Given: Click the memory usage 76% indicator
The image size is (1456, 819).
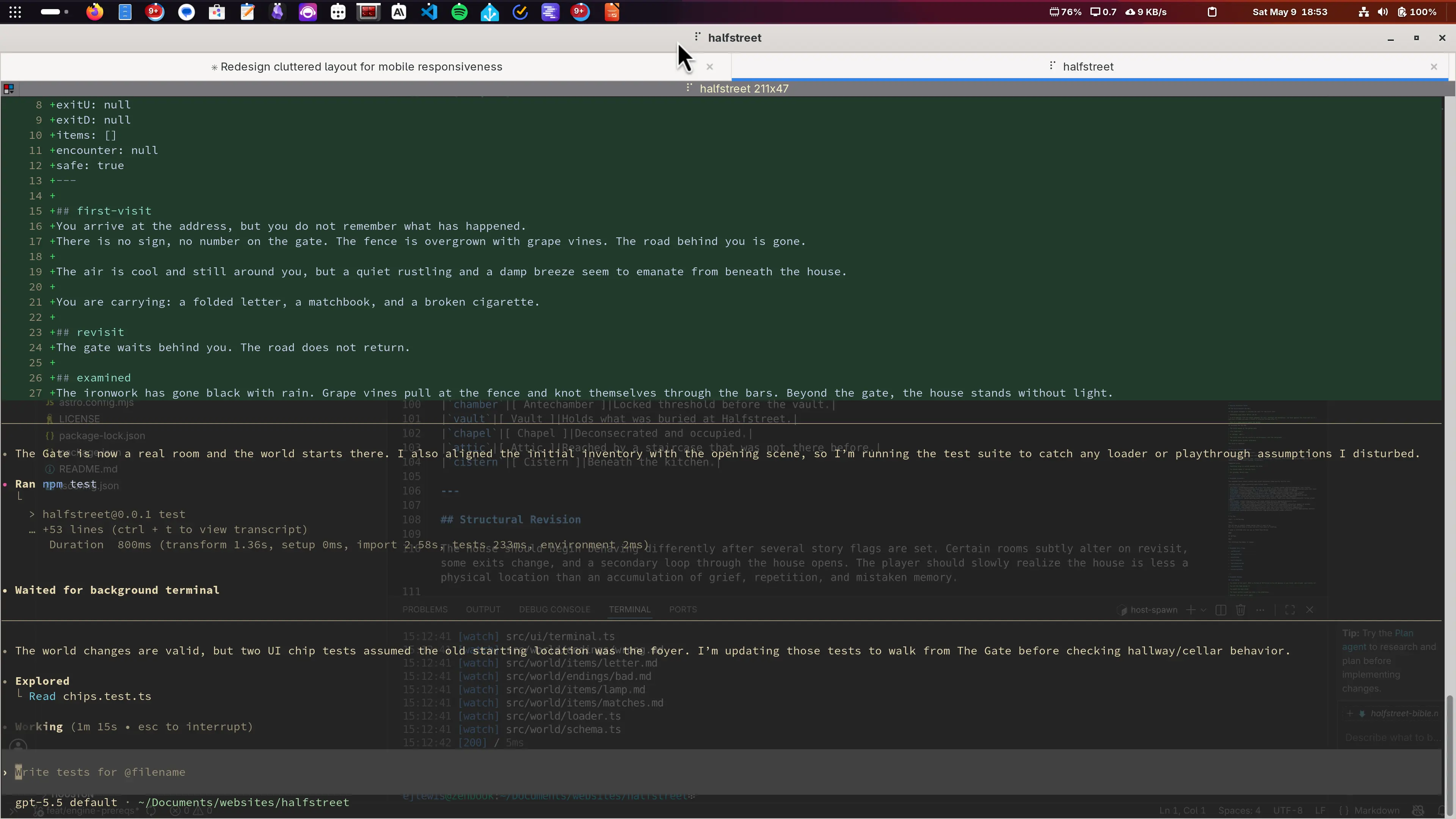Looking at the screenshot, I should [x=1065, y=12].
